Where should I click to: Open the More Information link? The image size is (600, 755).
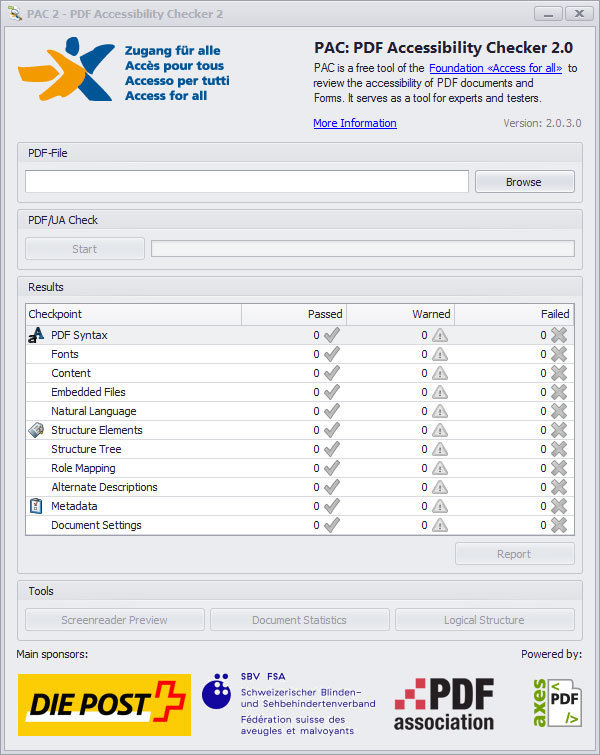point(355,123)
